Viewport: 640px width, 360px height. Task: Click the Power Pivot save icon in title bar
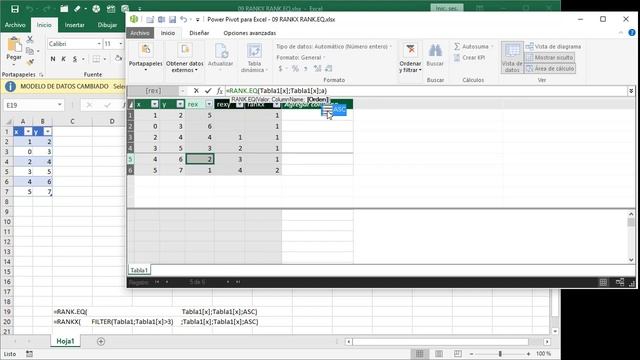(172, 19)
